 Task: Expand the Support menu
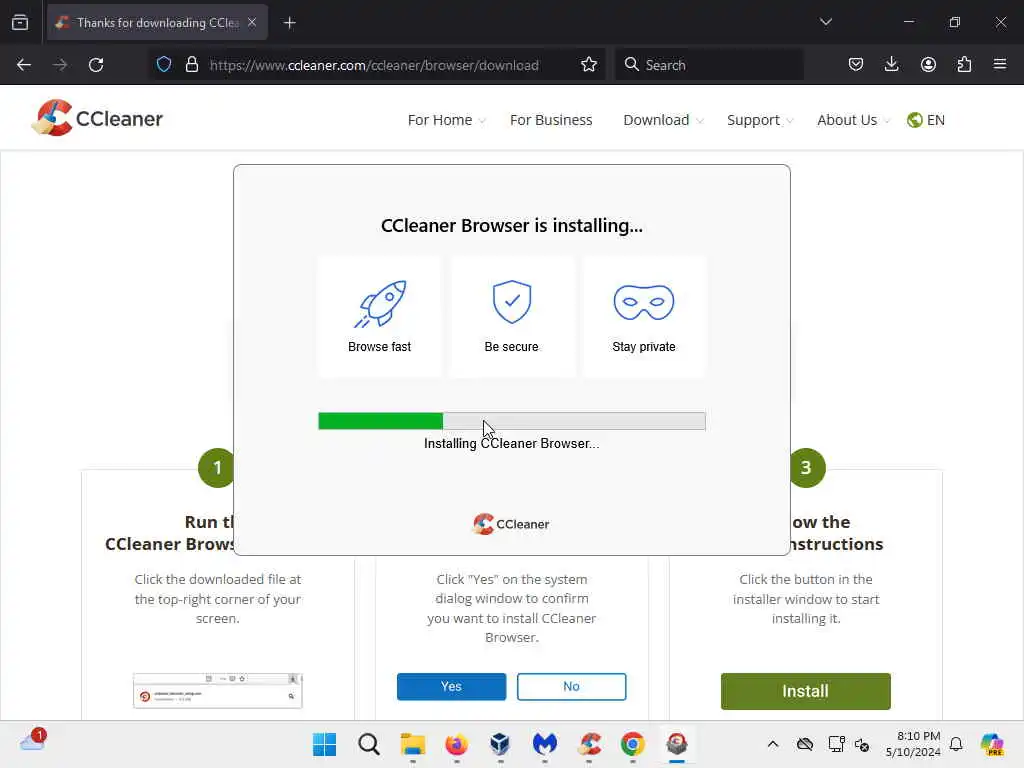760,120
